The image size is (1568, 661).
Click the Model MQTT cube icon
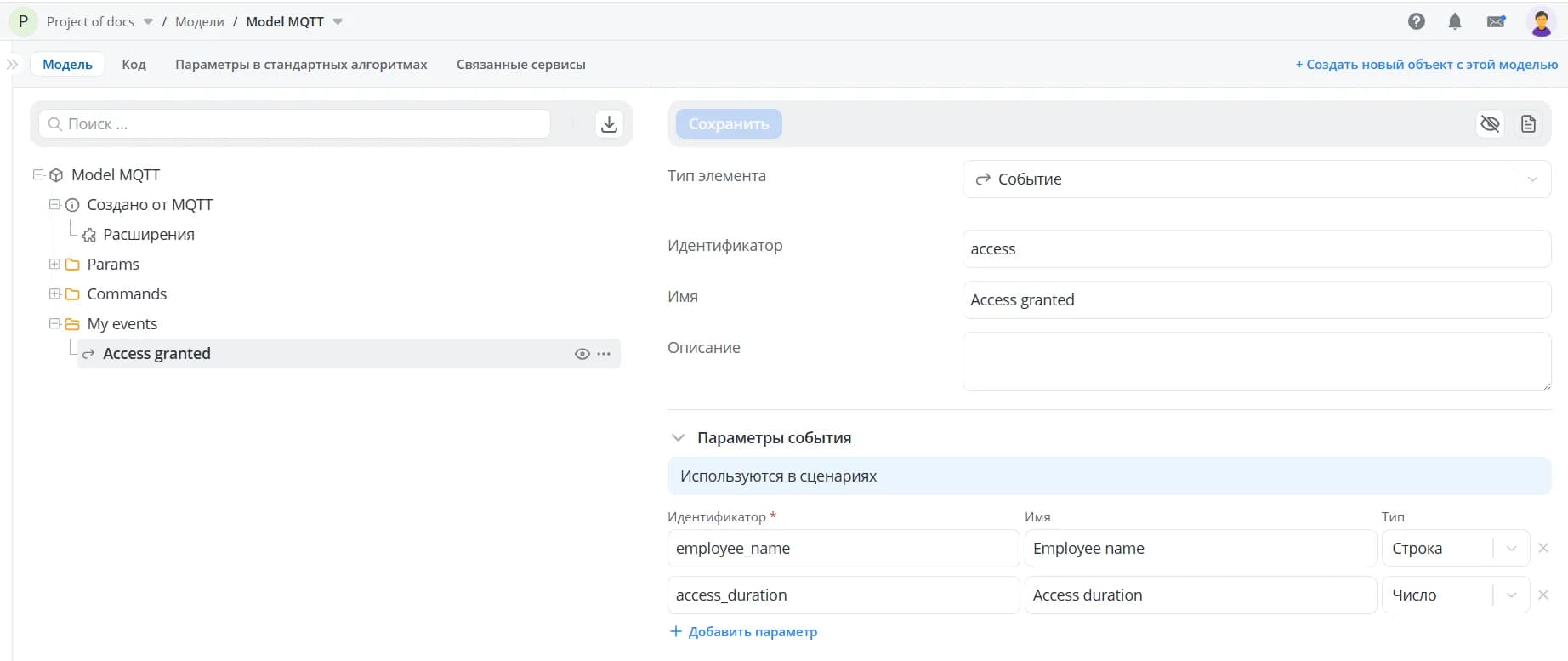(56, 175)
